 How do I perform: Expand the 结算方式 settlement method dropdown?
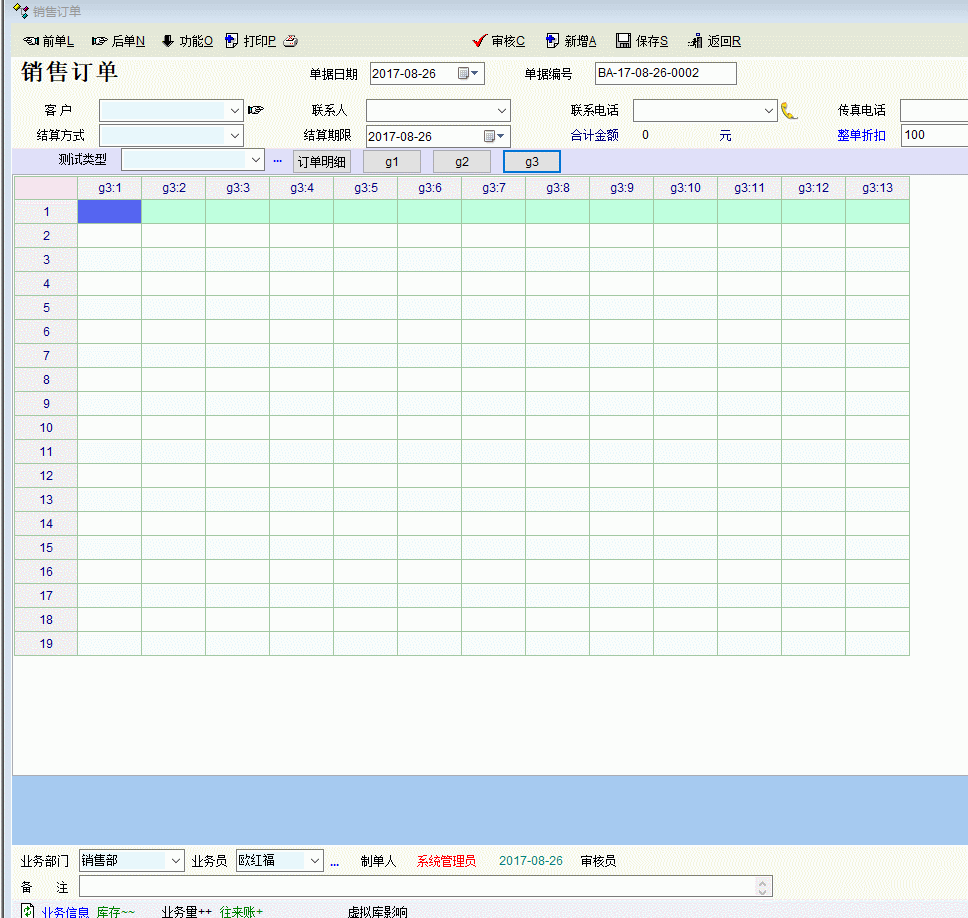click(235, 135)
